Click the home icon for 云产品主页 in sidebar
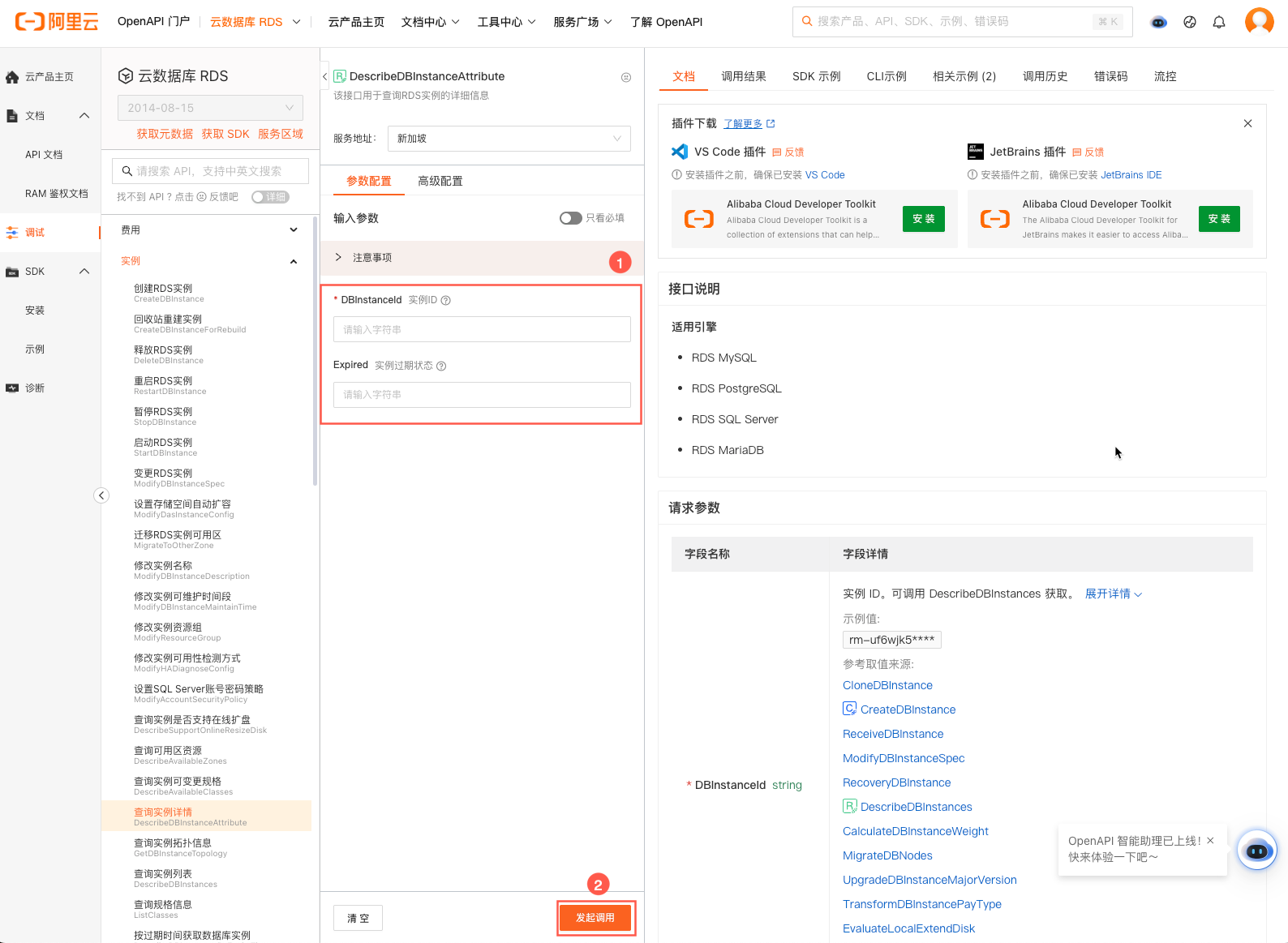Image resolution: width=1288 pixels, height=943 pixels. click(x=12, y=77)
